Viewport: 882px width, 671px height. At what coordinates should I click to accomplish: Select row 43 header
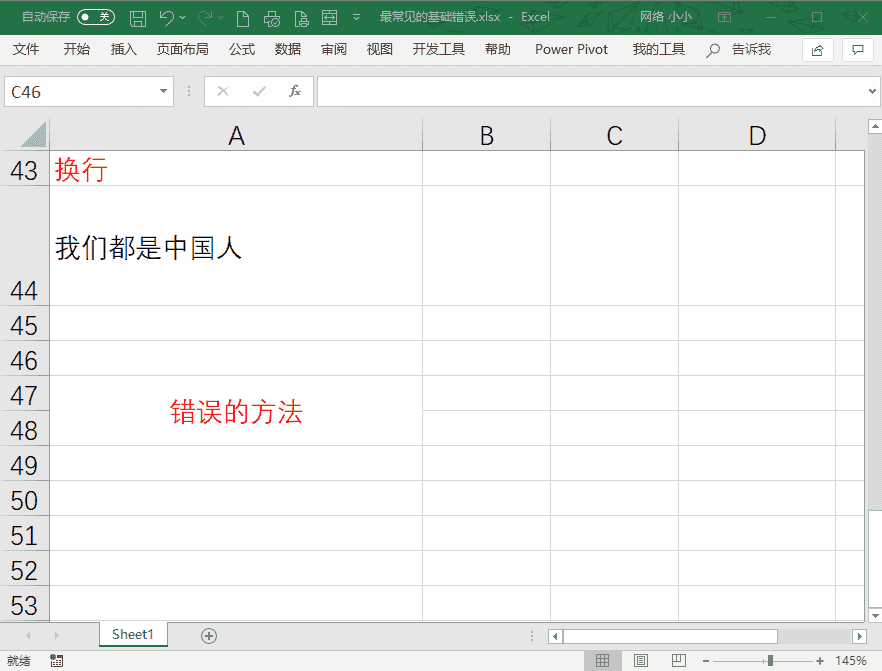coord(24,169)
